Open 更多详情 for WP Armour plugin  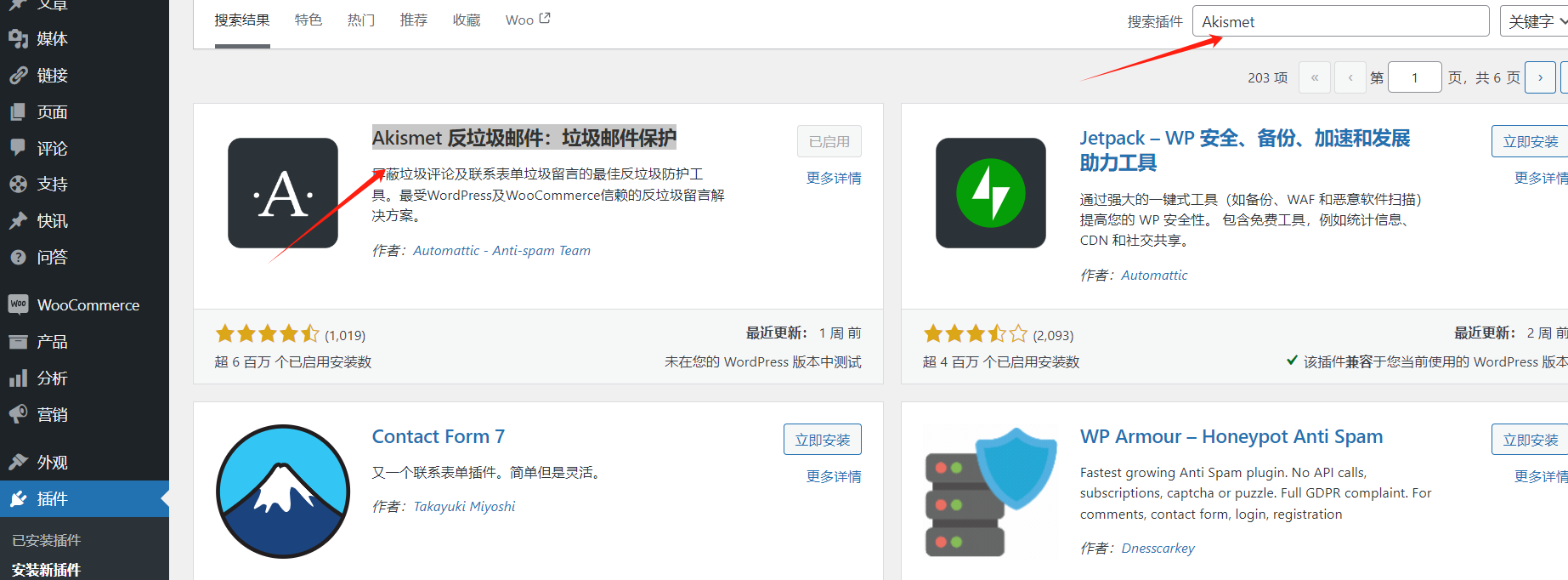(x=1541, y=476)
